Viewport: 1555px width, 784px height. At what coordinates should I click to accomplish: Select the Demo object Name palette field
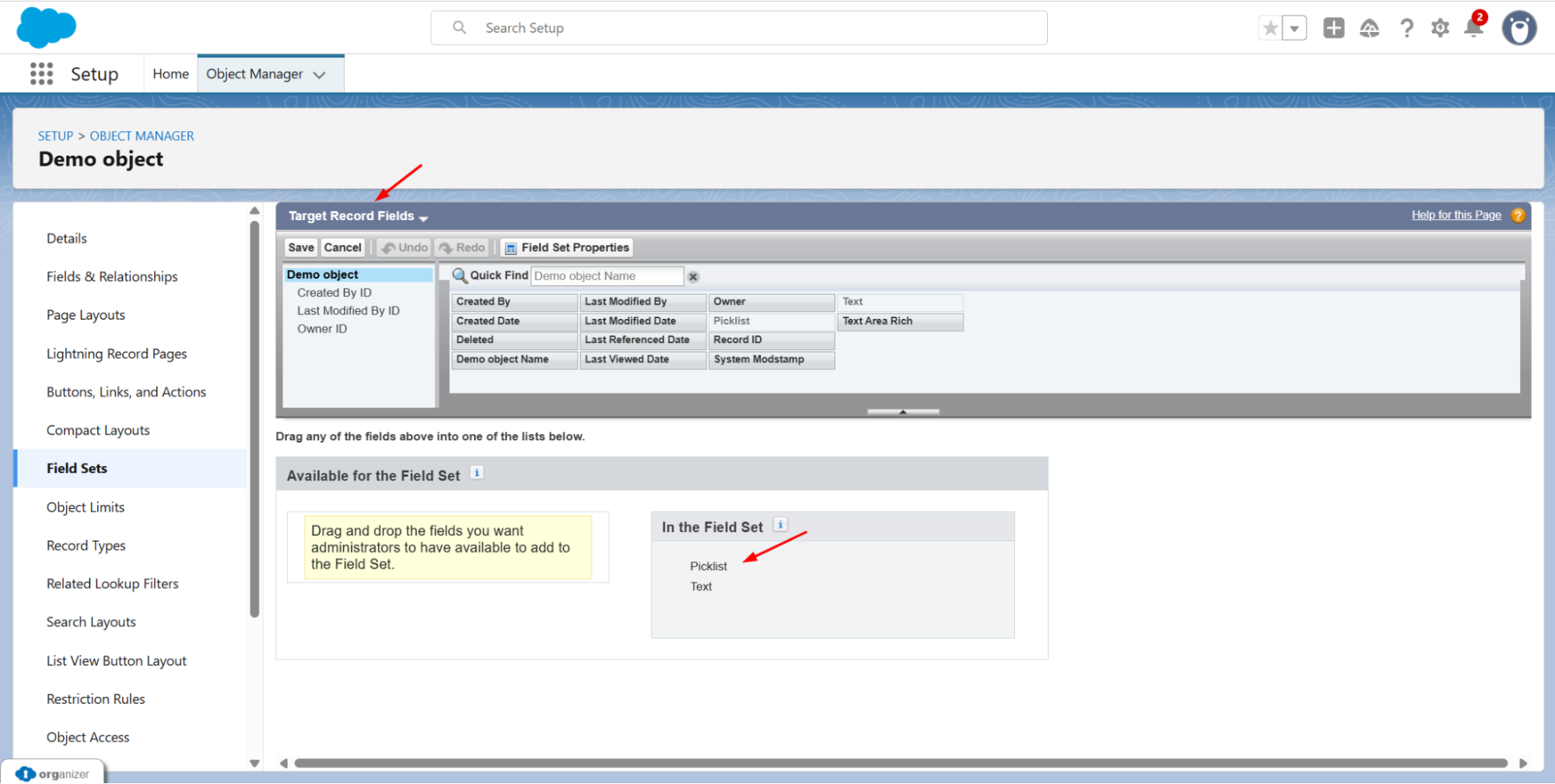[x=515, y=359]
